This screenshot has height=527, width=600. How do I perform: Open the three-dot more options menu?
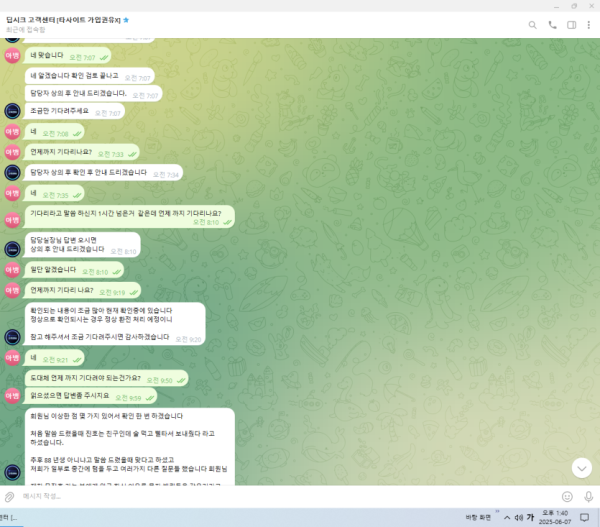(x=589, y=25)
